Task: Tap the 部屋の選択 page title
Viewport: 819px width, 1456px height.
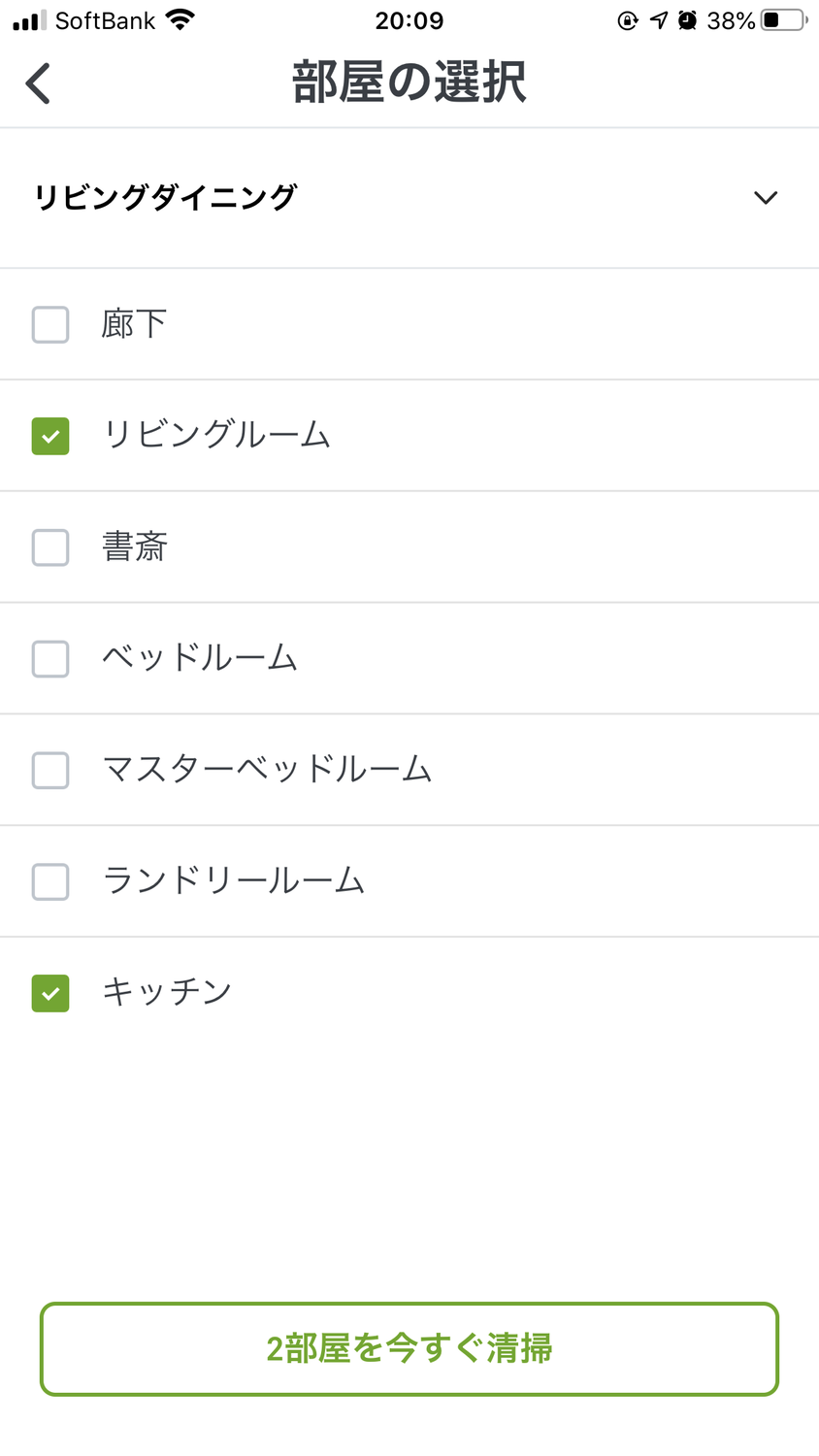Action: (x=409, y=83)
